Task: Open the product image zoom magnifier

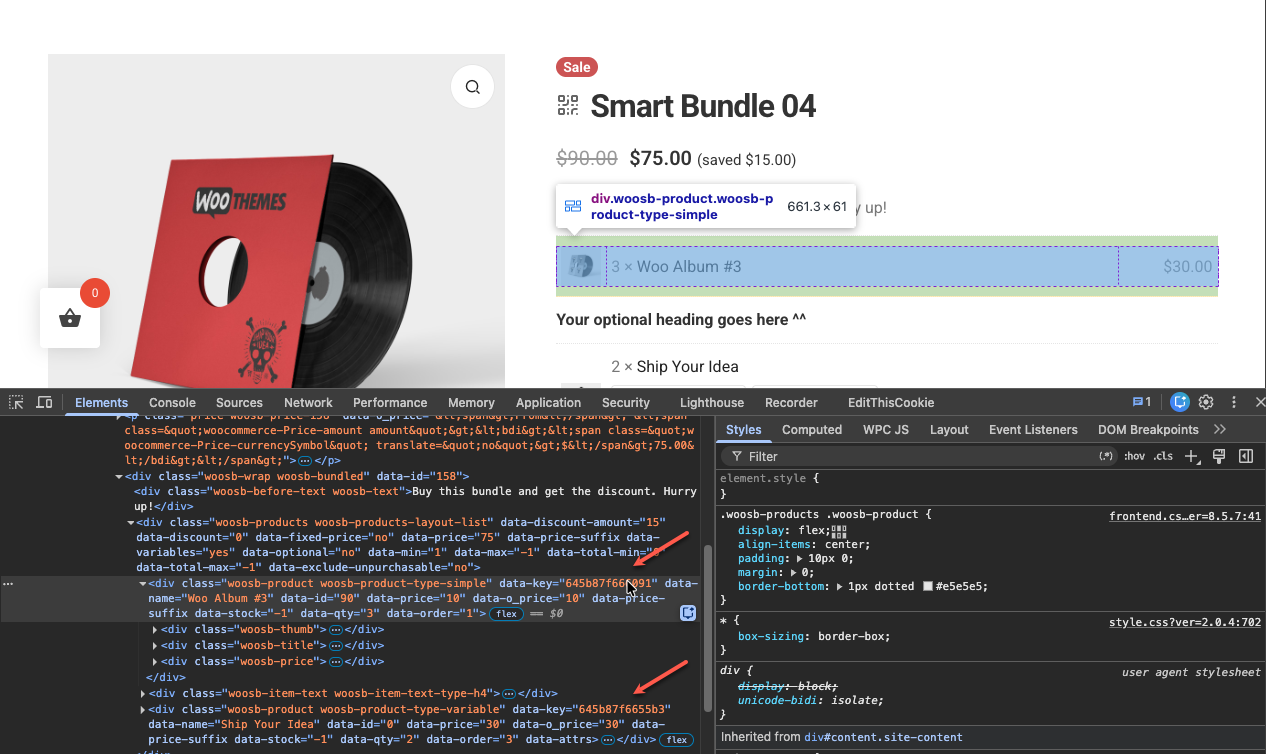Action: (472, 87)
